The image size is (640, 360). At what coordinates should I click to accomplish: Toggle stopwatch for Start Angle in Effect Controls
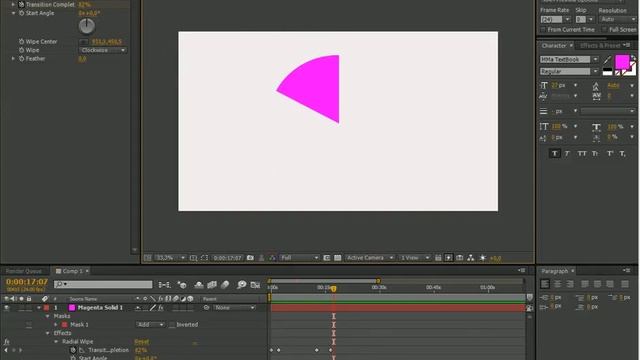coord(21,13)
